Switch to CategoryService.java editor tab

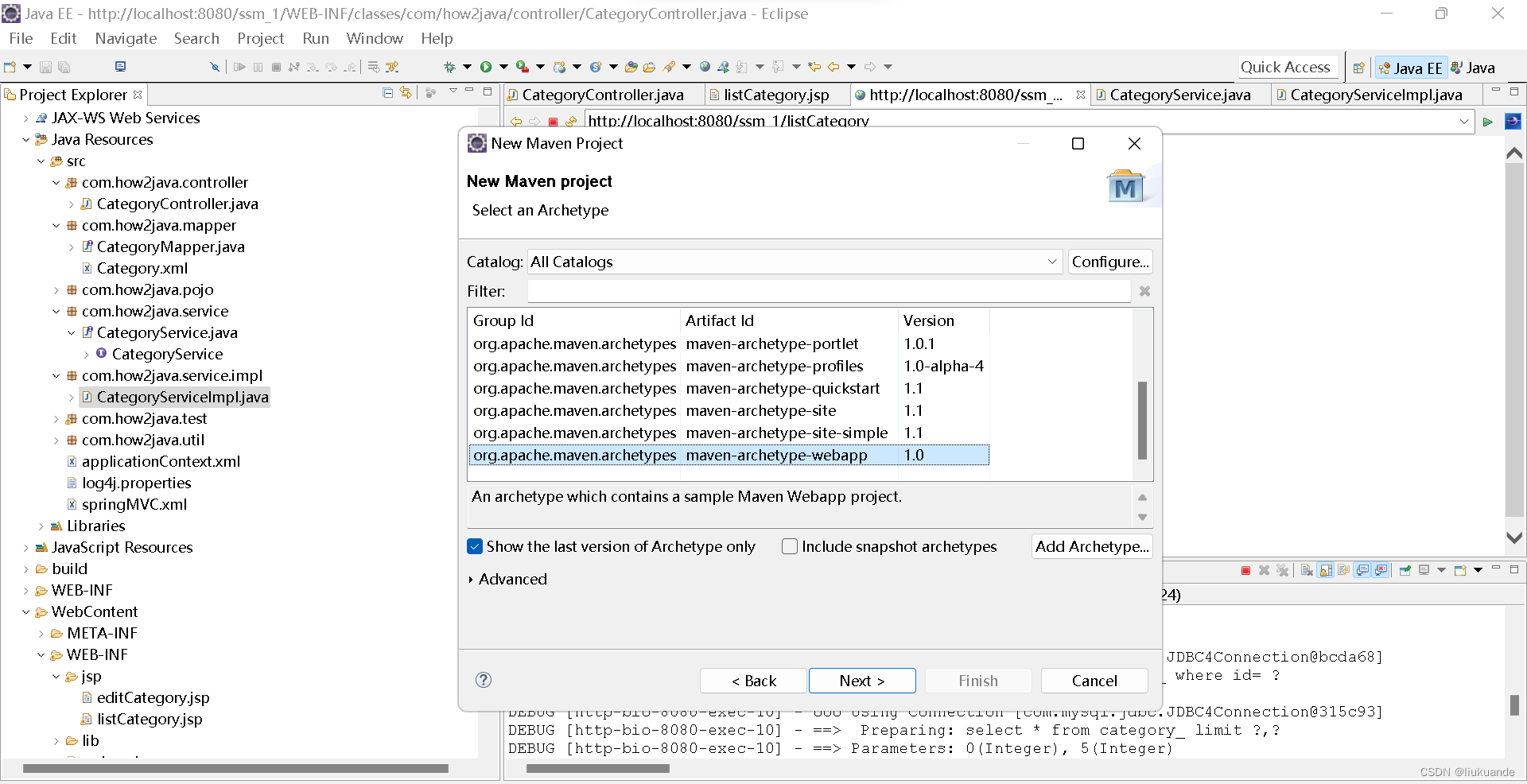[1179, 95]
